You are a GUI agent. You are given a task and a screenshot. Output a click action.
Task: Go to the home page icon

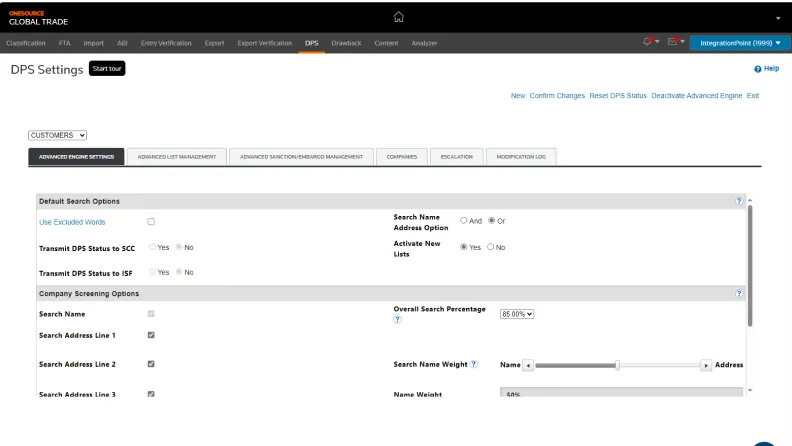[x=398, y=17]
